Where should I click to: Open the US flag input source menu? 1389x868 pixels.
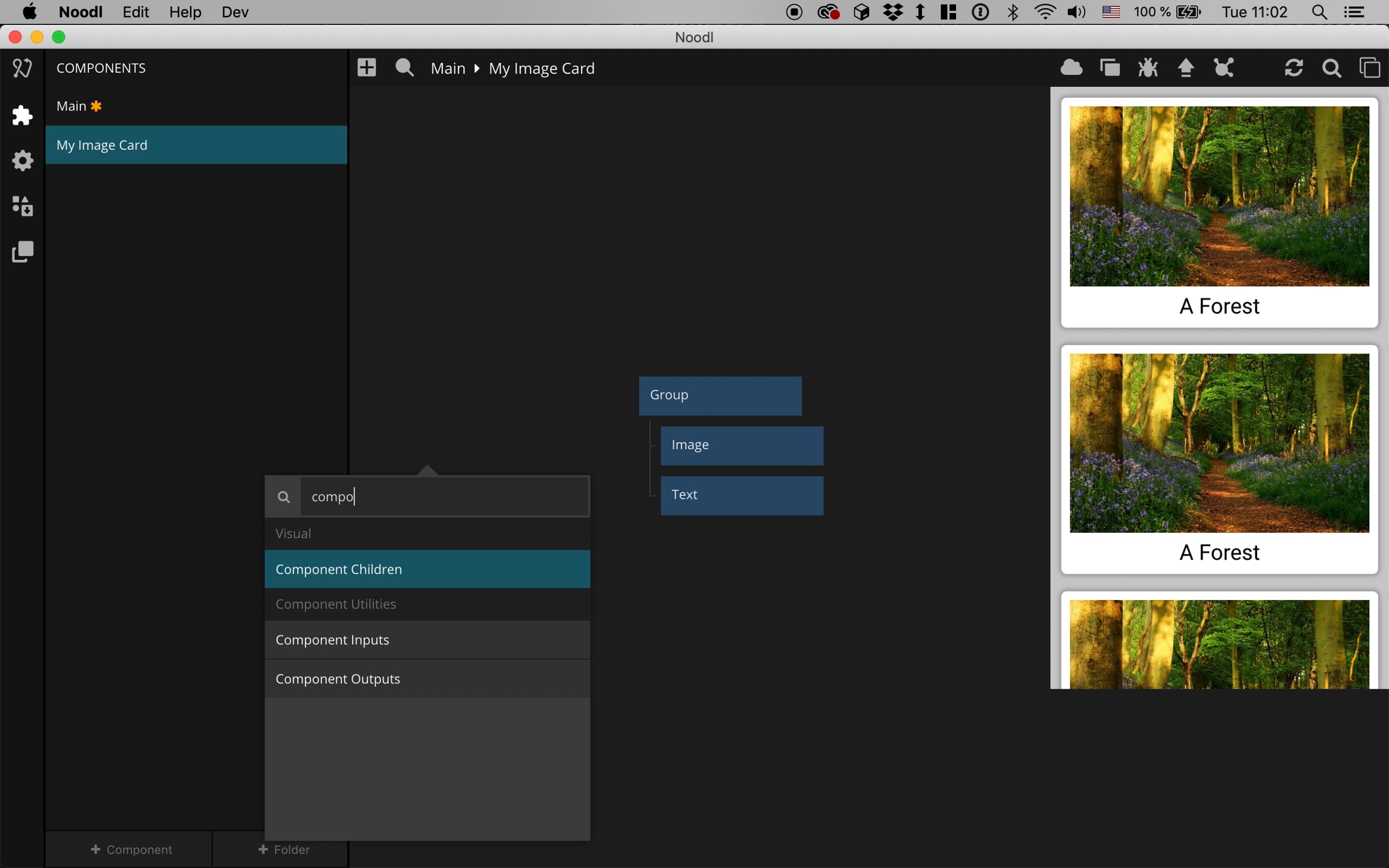pos(1111,12)
